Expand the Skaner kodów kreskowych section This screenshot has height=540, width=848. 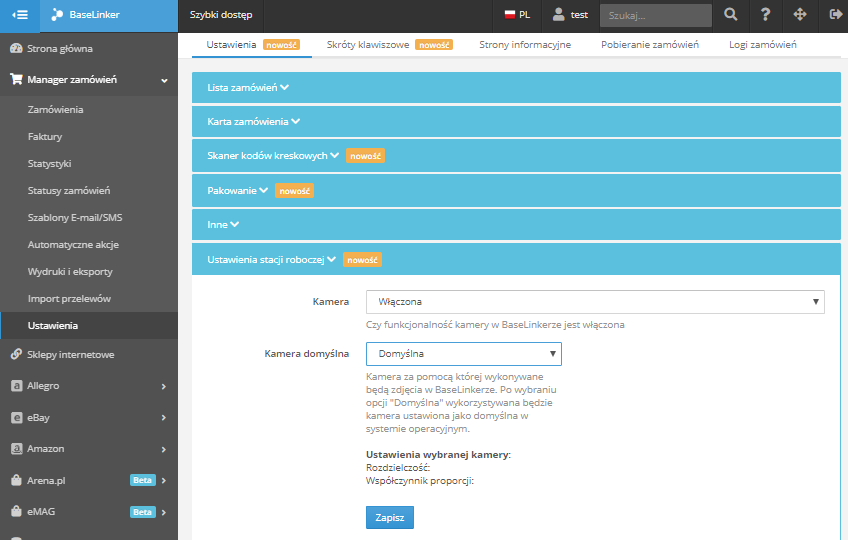tap(273, 156)
